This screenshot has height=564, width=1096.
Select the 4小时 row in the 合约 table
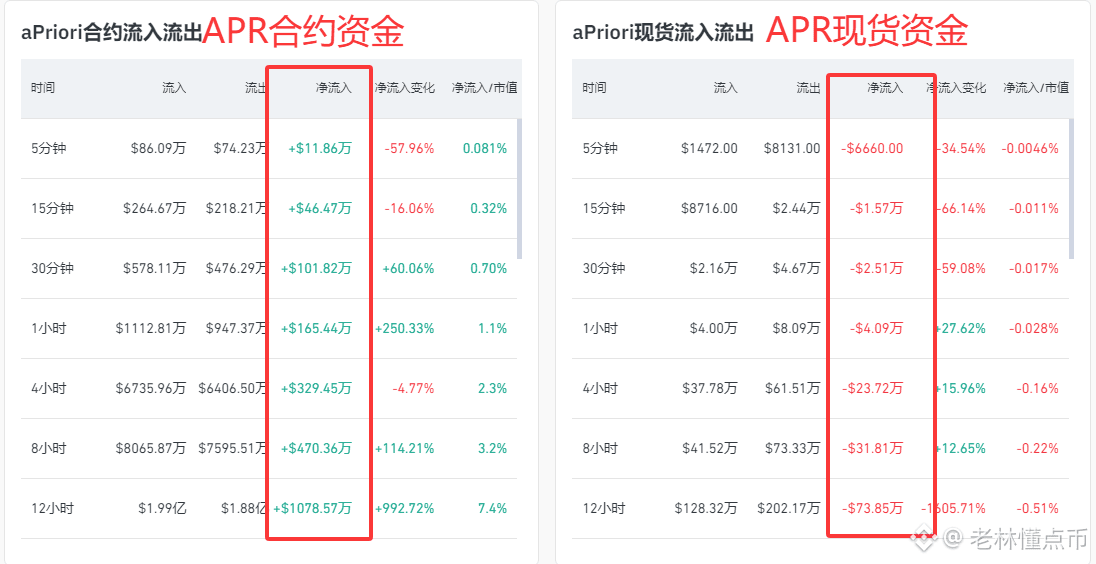point(269,389)
